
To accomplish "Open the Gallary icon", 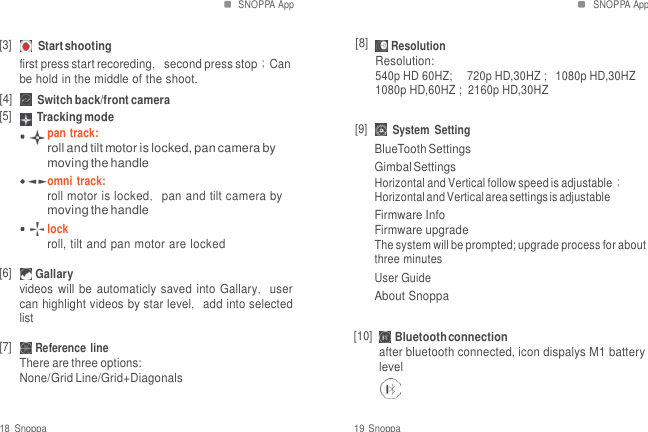I will coord(26,274).
